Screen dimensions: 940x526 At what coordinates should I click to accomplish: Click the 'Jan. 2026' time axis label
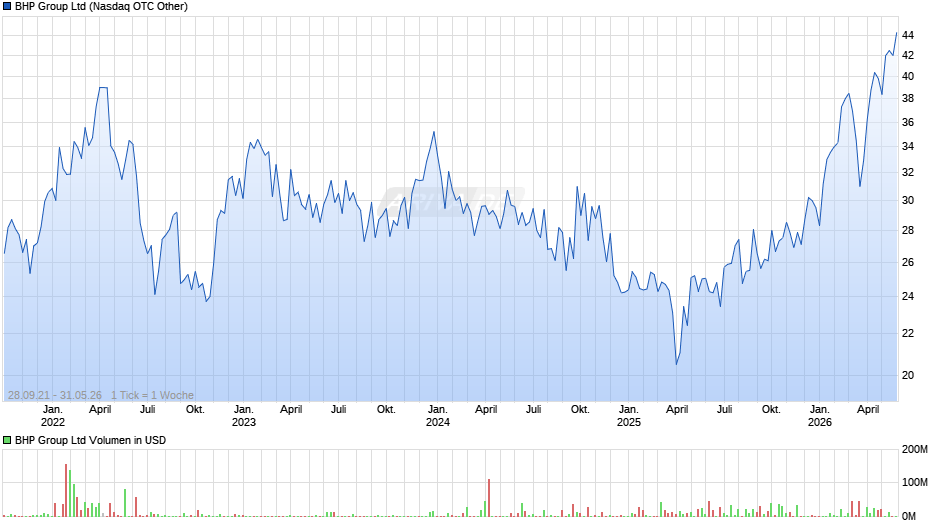point(820,416)
